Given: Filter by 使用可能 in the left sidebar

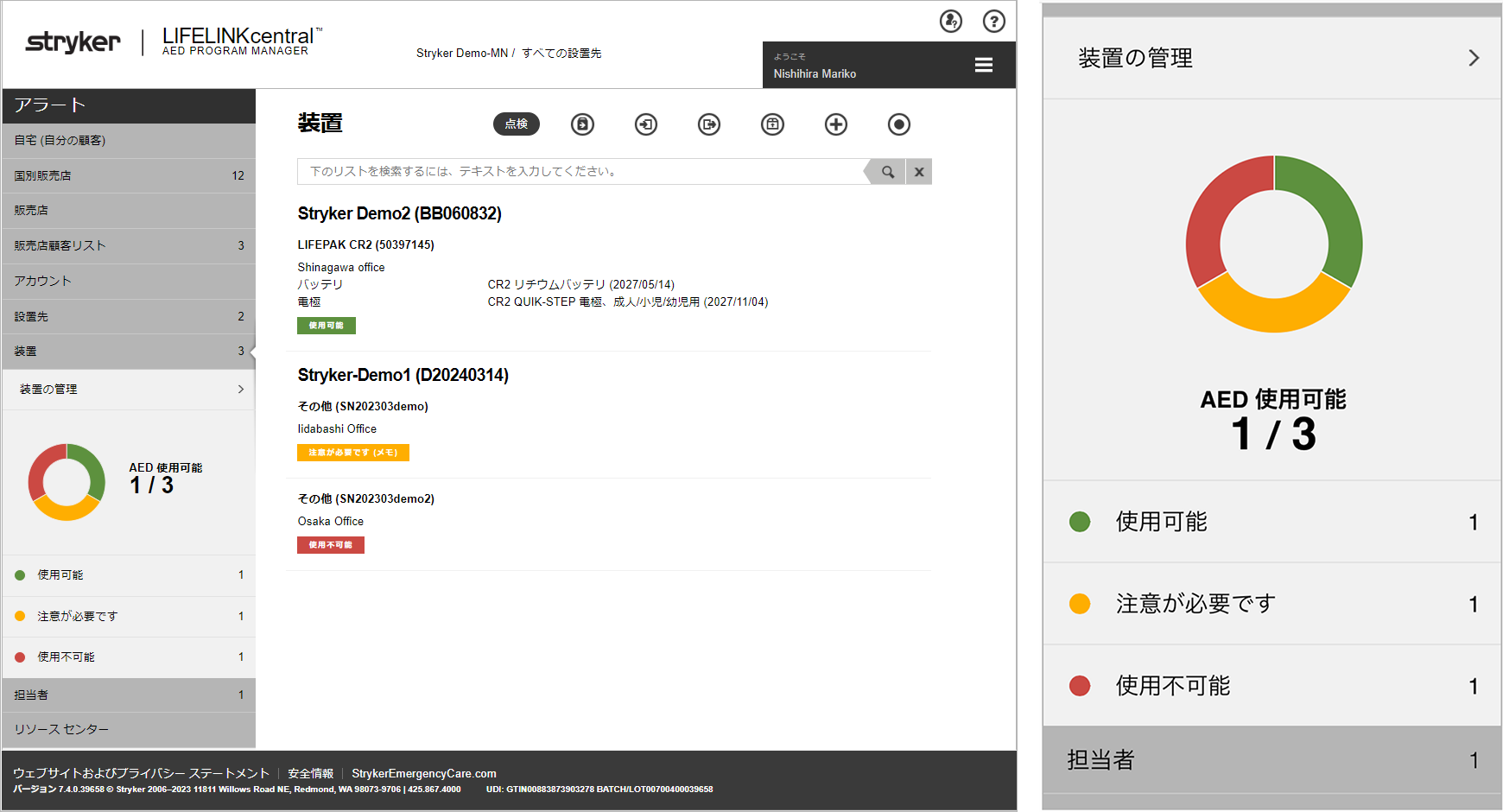Looking at the screenshot, I should click(129, 575).
